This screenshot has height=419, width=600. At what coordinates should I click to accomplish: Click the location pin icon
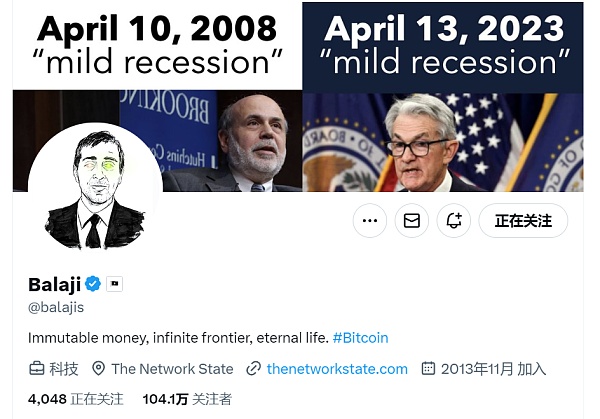(x=98, y=369)
